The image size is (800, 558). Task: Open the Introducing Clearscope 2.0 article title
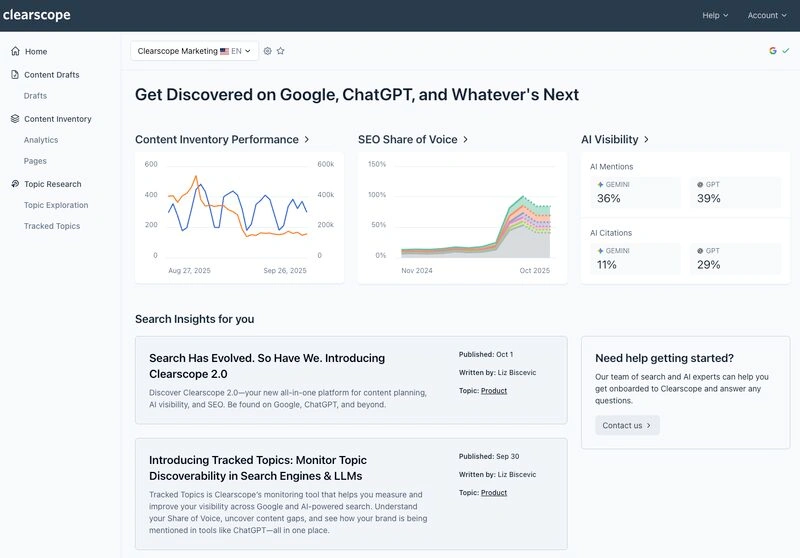tap(267, 366)
